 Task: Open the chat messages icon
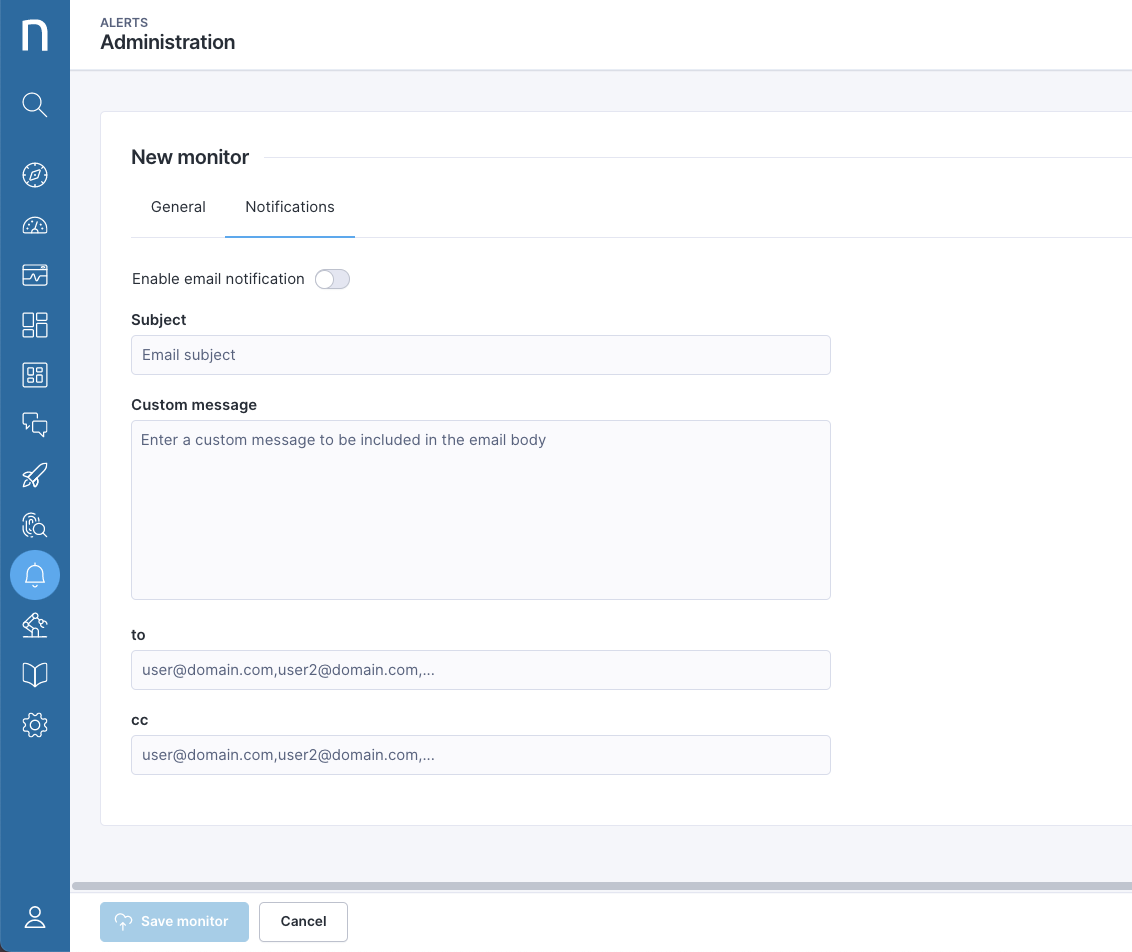(35, 425)
